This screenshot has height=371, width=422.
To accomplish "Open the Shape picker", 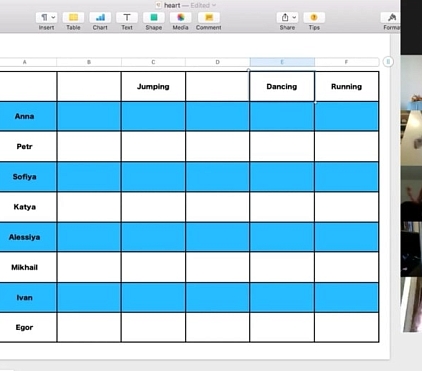I will click(154, 17).
